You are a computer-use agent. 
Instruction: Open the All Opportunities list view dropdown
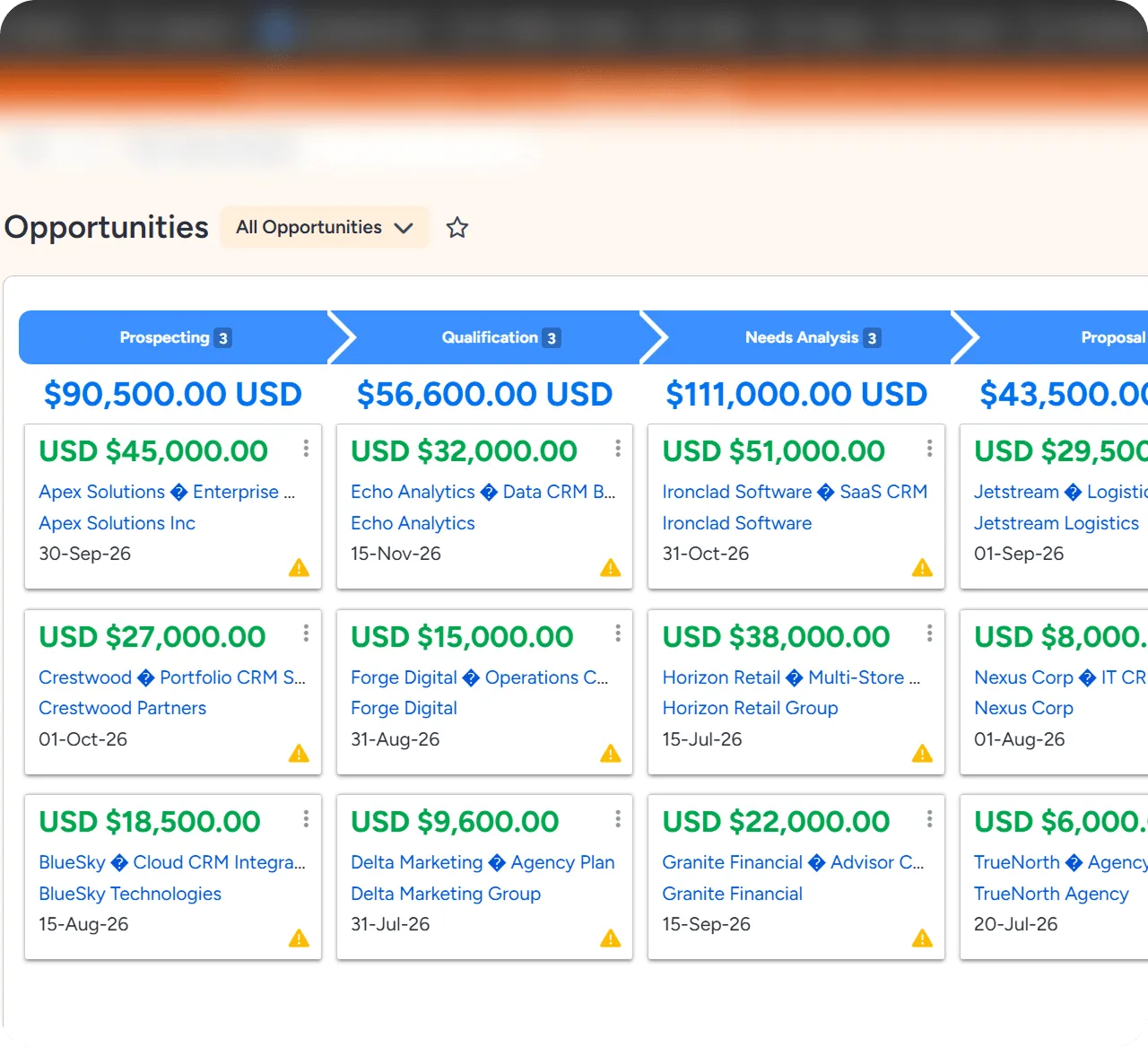[325, 227]
